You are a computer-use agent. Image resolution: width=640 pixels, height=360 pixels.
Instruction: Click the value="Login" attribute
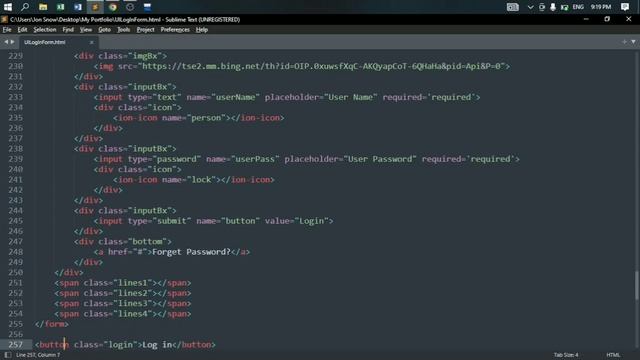coord(297,221)
